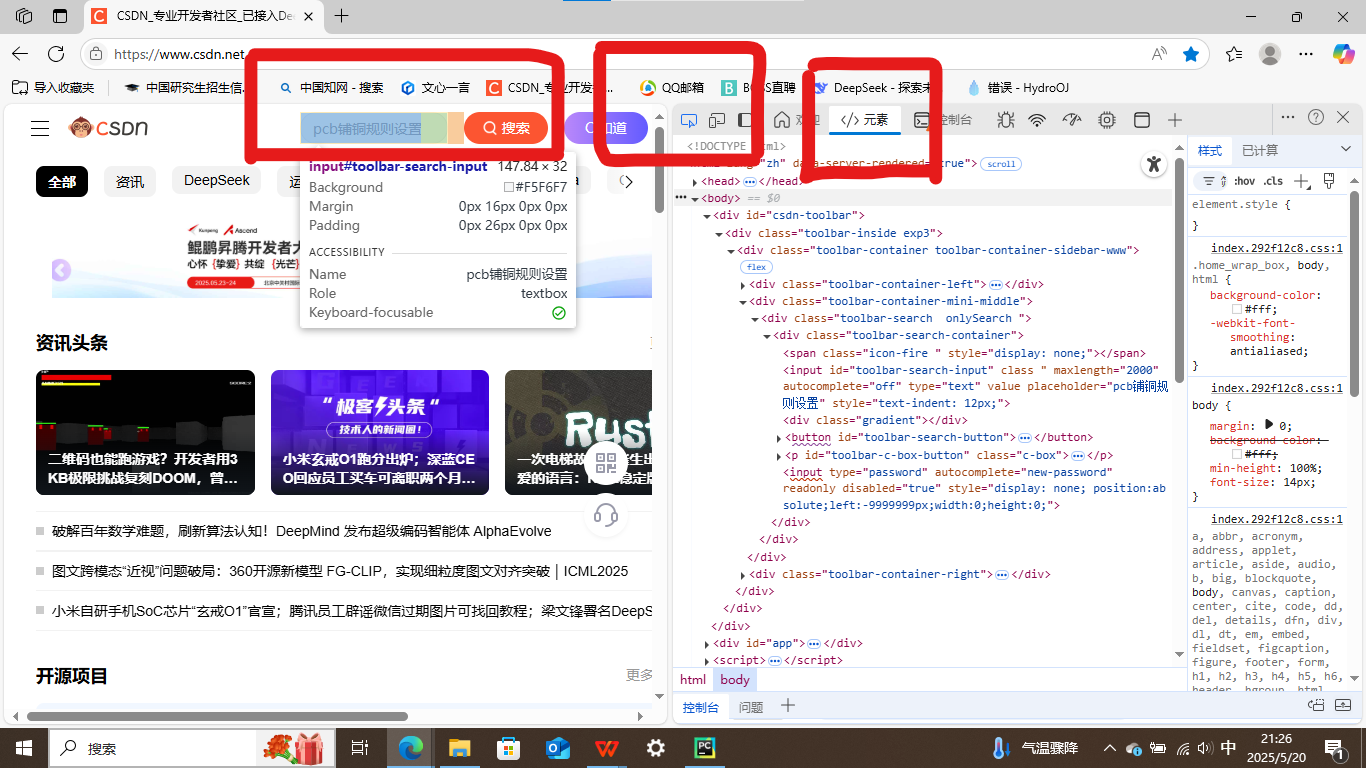Open the 极客头条 news thumbnail card
The image size is (1366, 768).
(x=380, y=432)
